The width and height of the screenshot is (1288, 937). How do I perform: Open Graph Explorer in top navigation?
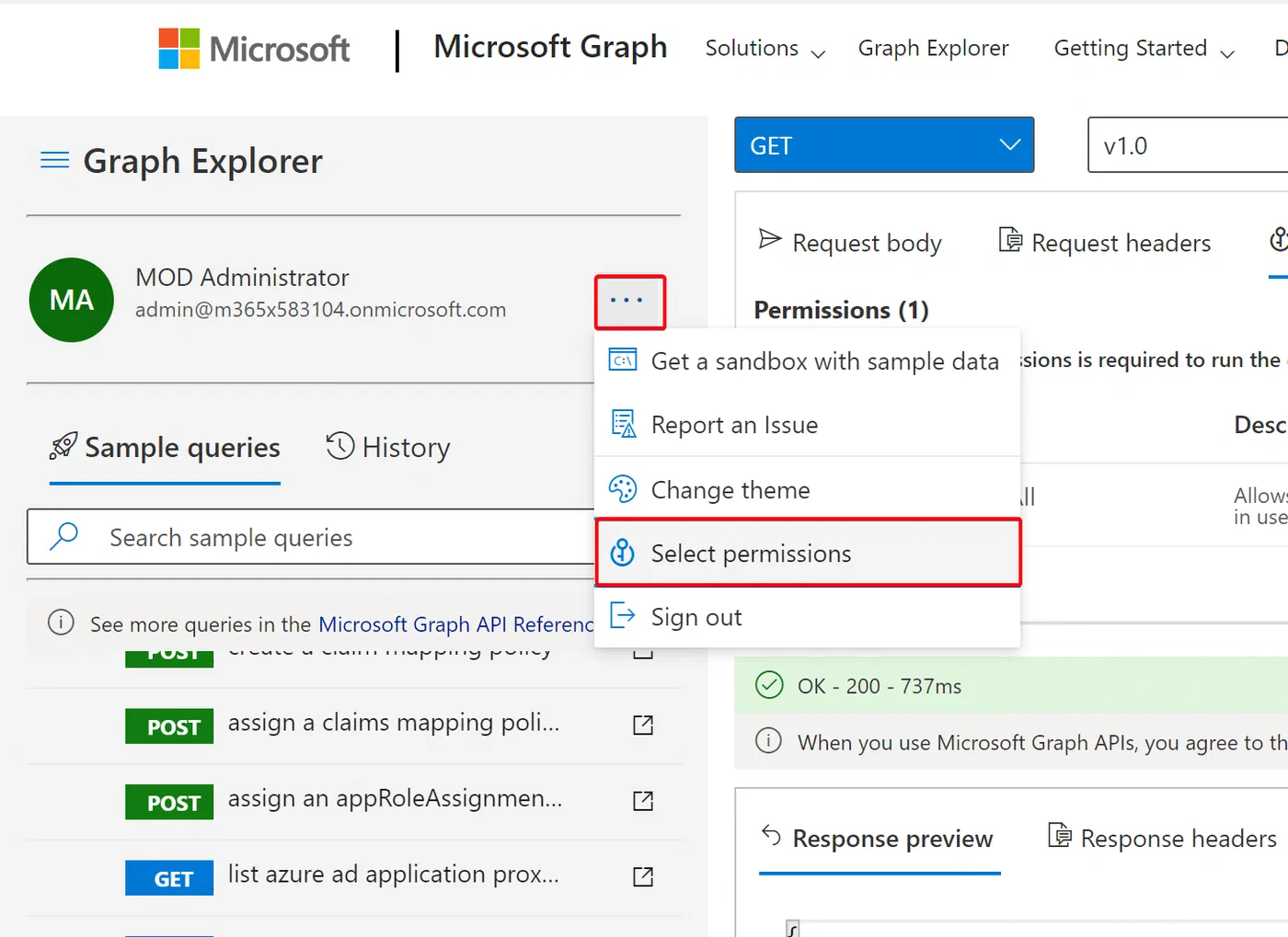point(933,48)
